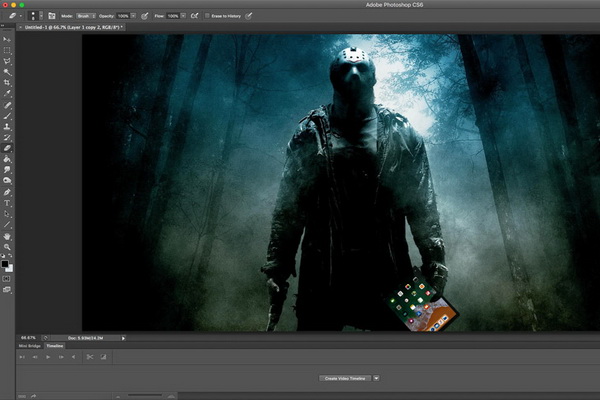Select the Path Selection tool
This screenshot has width=600, height=400.
(7, 214)
